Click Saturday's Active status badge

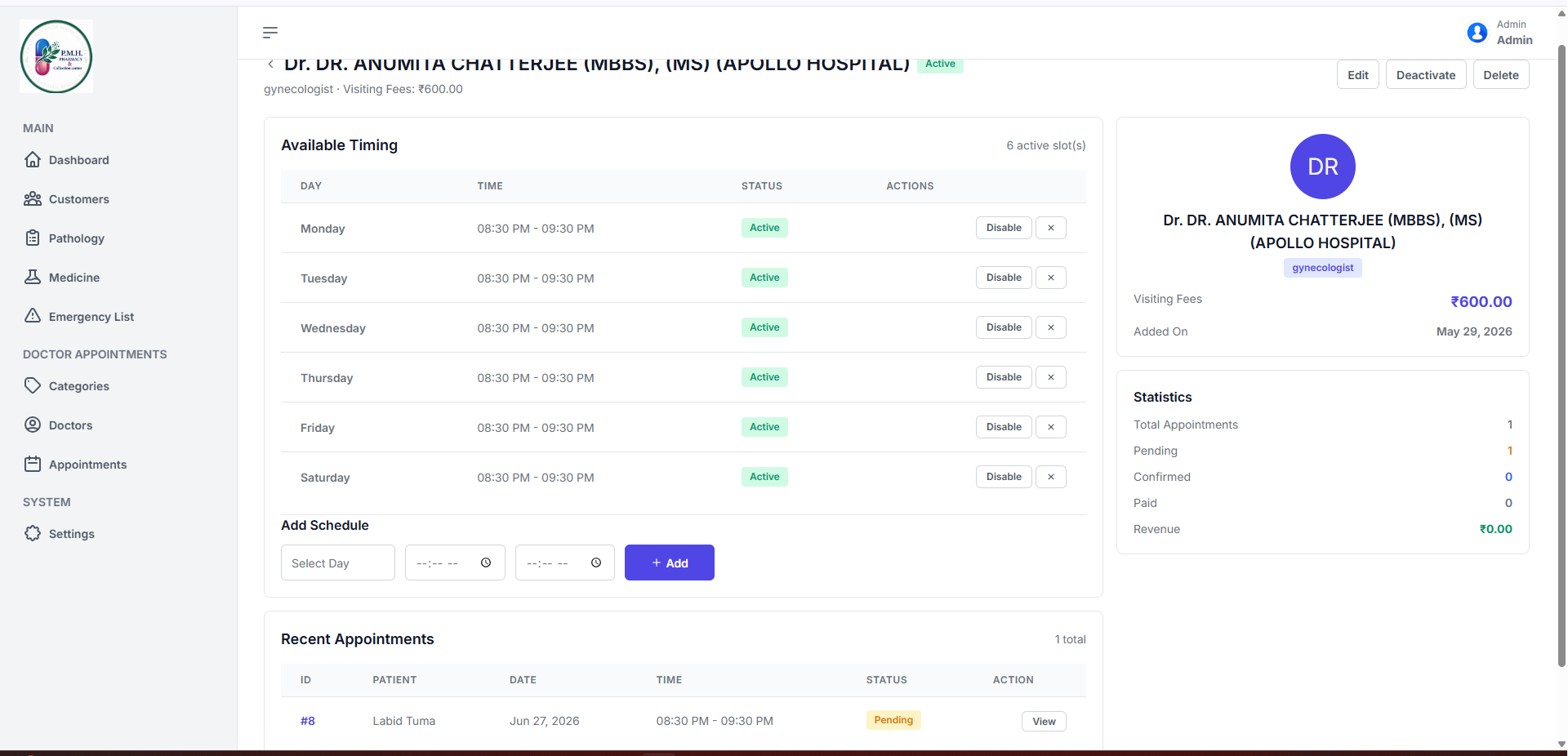(x=764, y=477)
